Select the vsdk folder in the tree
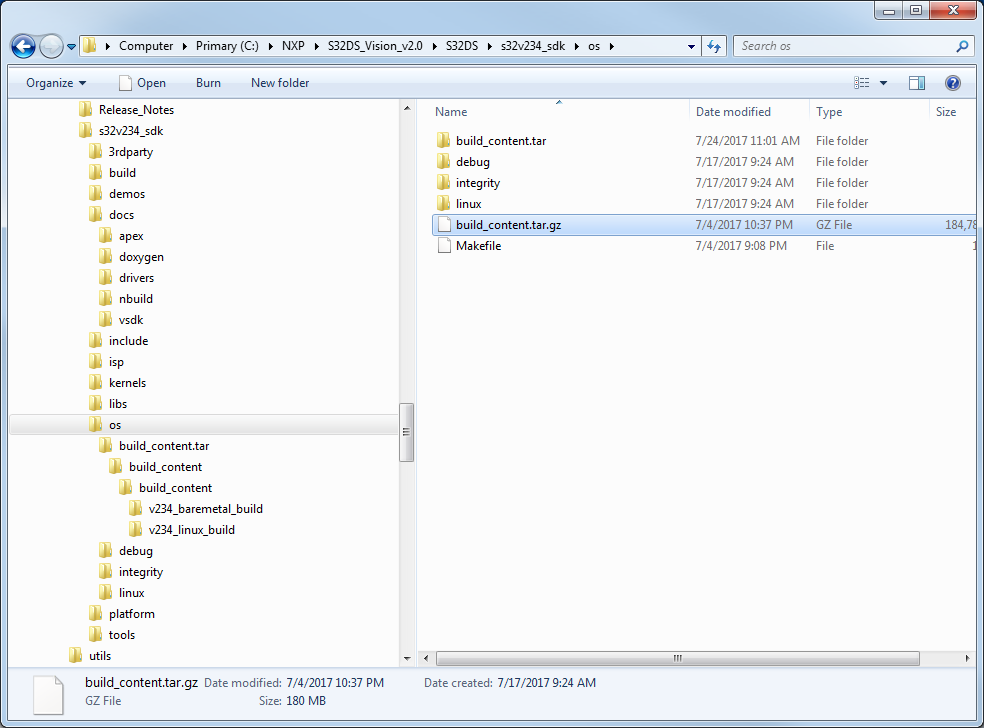 coord(131,320)
